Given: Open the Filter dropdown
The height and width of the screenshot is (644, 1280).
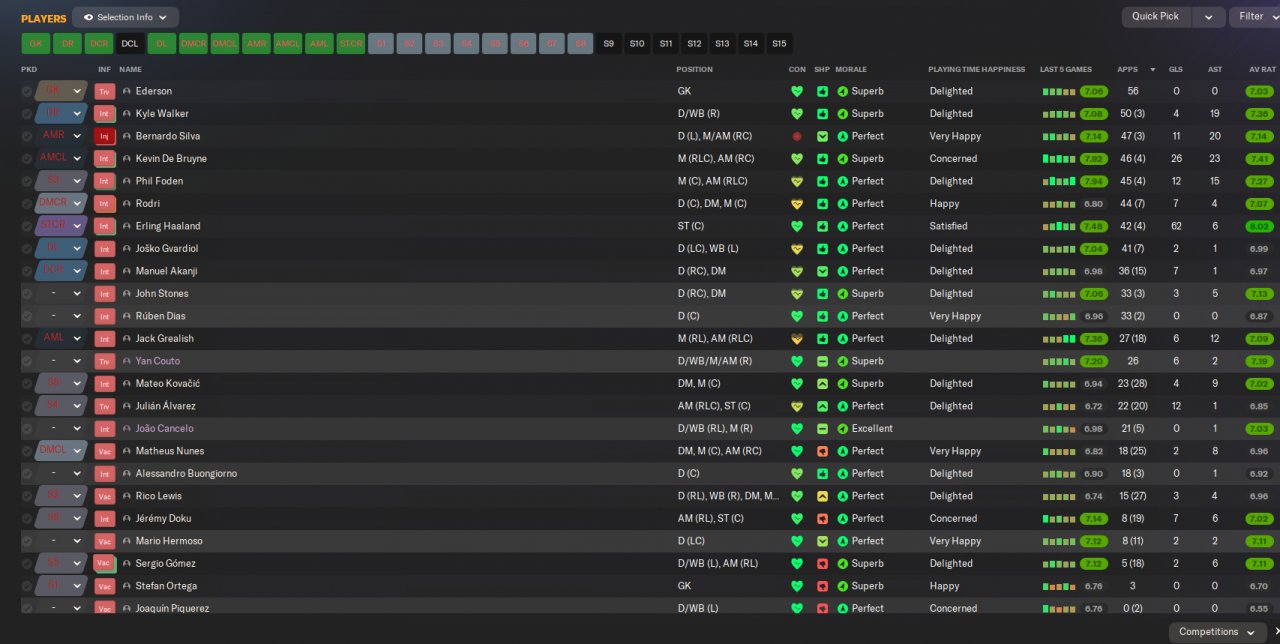Looking at the screenshot, I should (1255, 17).
